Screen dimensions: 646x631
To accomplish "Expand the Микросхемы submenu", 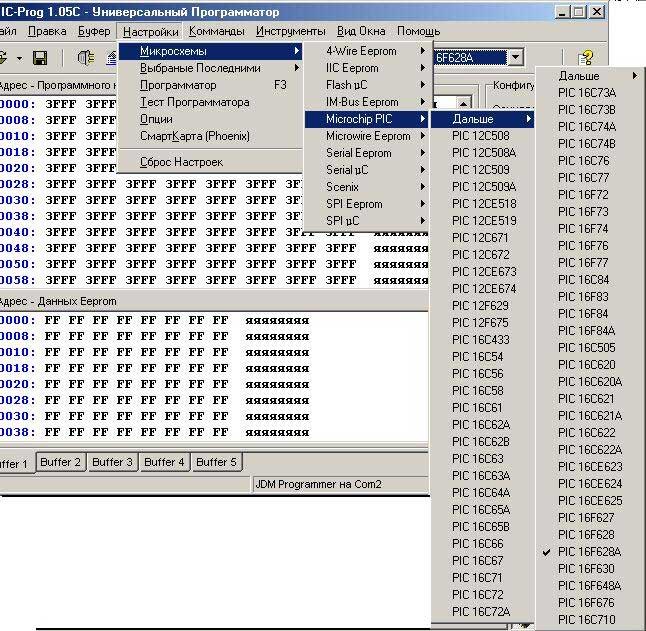I will (x=210, y=51).
